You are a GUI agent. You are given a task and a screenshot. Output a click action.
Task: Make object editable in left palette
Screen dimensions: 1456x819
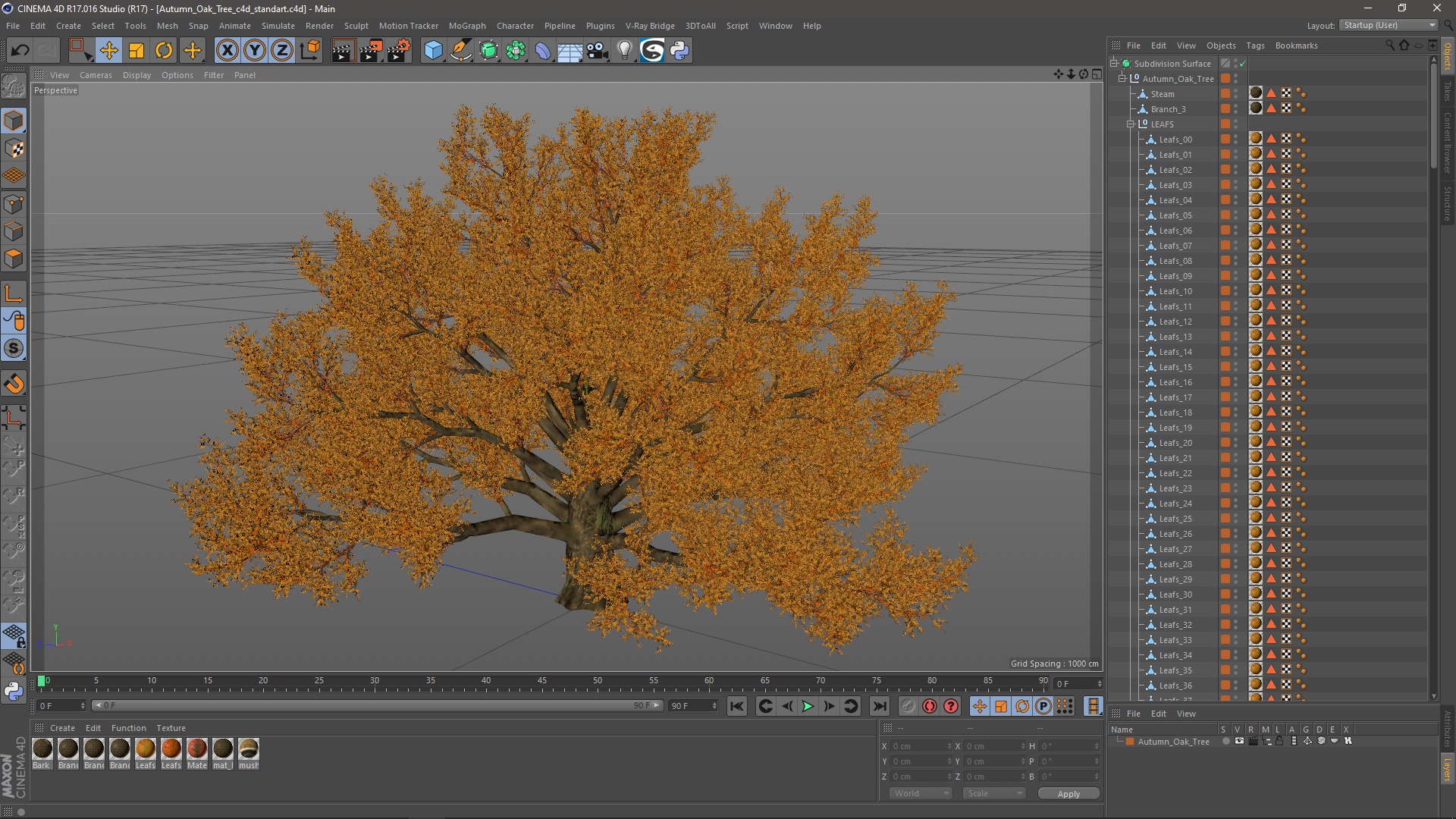coord(14,86)
